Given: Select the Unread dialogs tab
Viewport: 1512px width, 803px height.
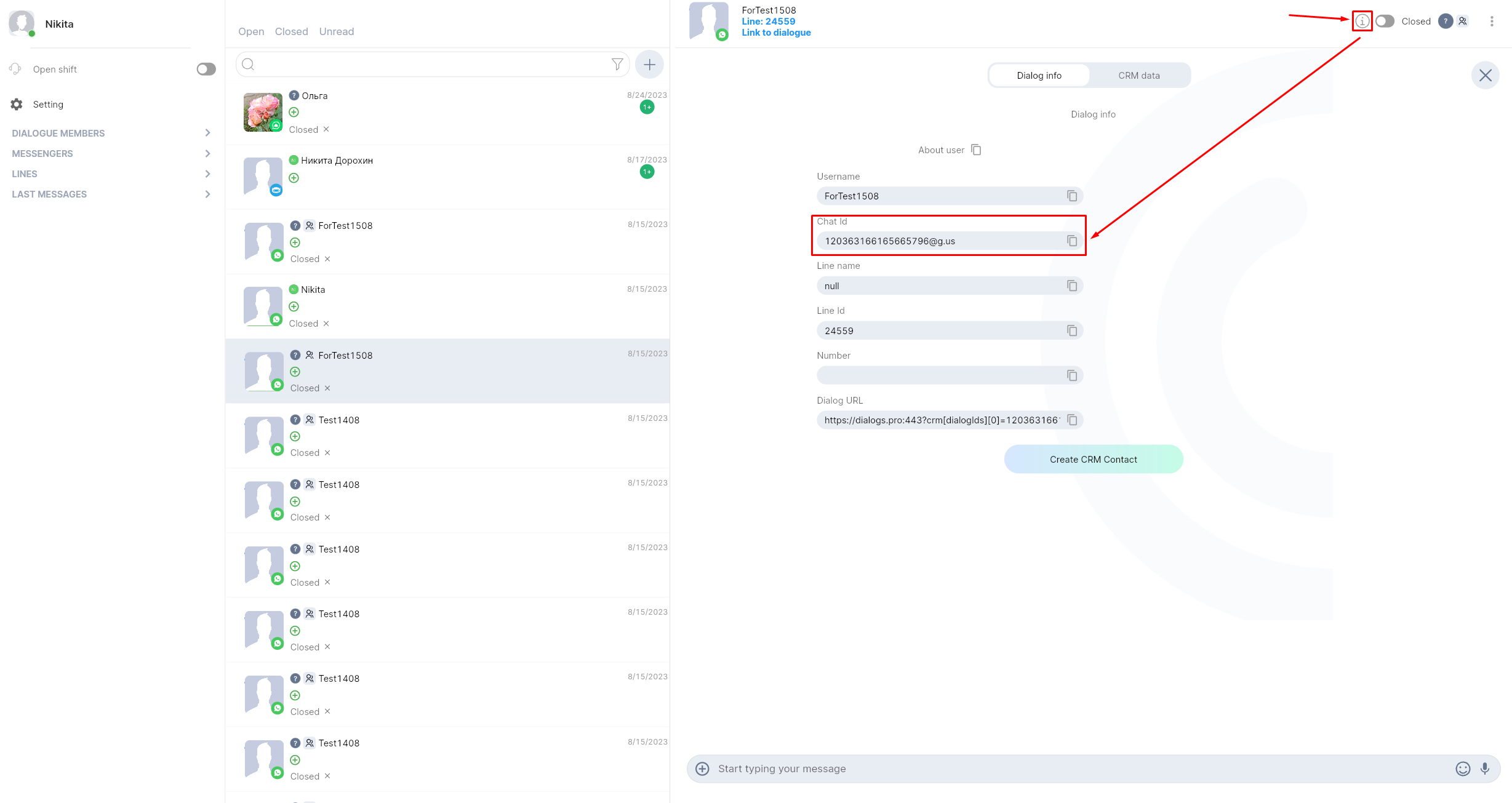Looking at the screenshot, I should 336,31.
